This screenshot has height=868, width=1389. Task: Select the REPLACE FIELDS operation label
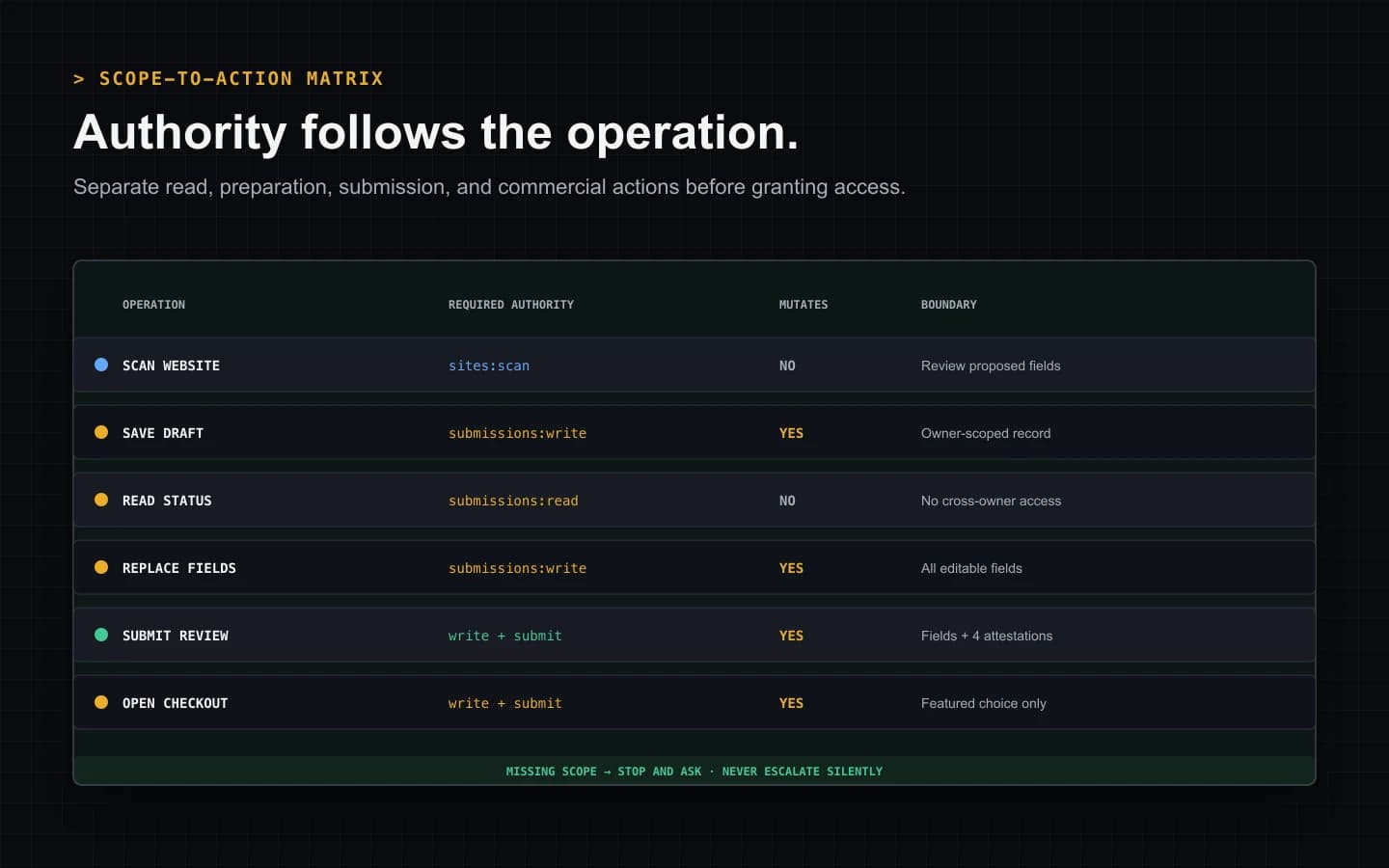tap(179, 568)
